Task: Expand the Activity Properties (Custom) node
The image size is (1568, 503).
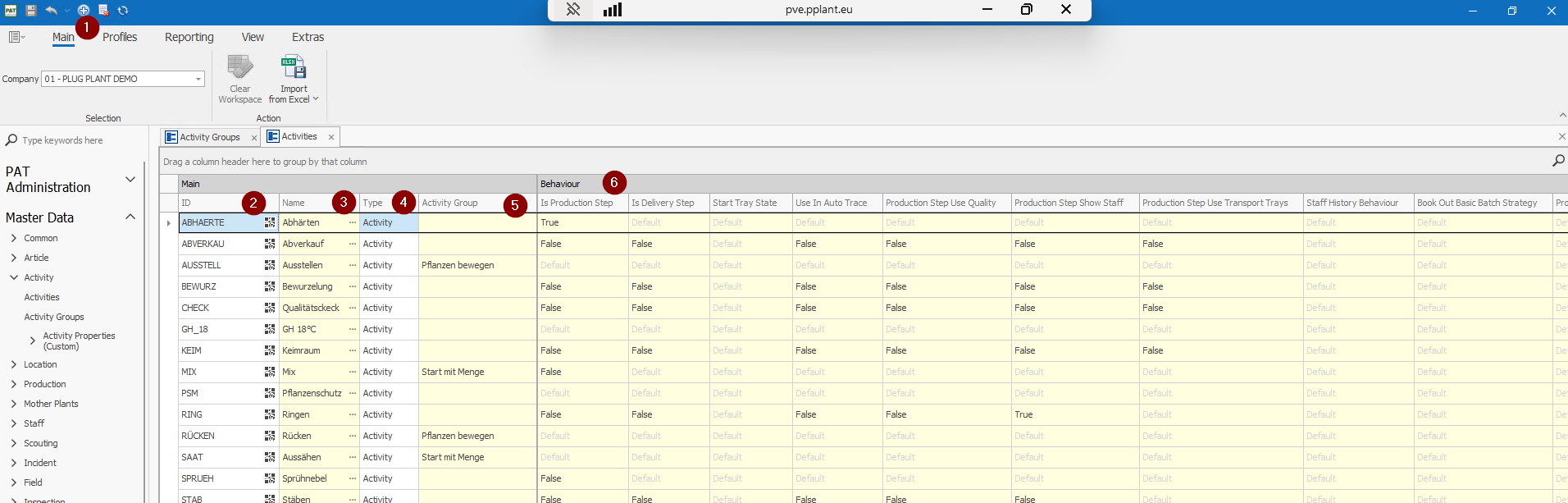Action: [x=33, y=341]
